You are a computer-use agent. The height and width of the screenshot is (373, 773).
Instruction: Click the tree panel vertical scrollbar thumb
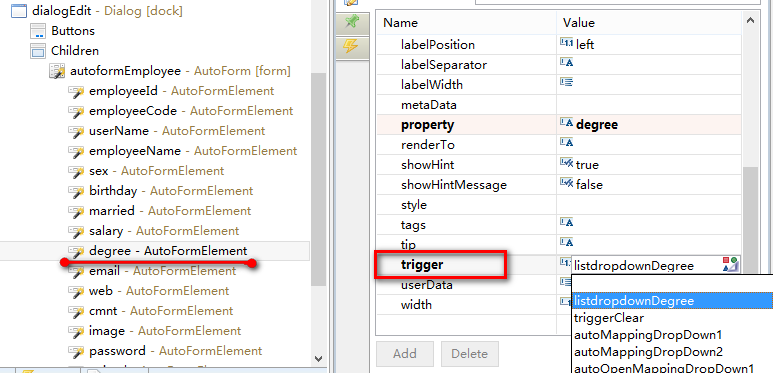coord(318,179)
